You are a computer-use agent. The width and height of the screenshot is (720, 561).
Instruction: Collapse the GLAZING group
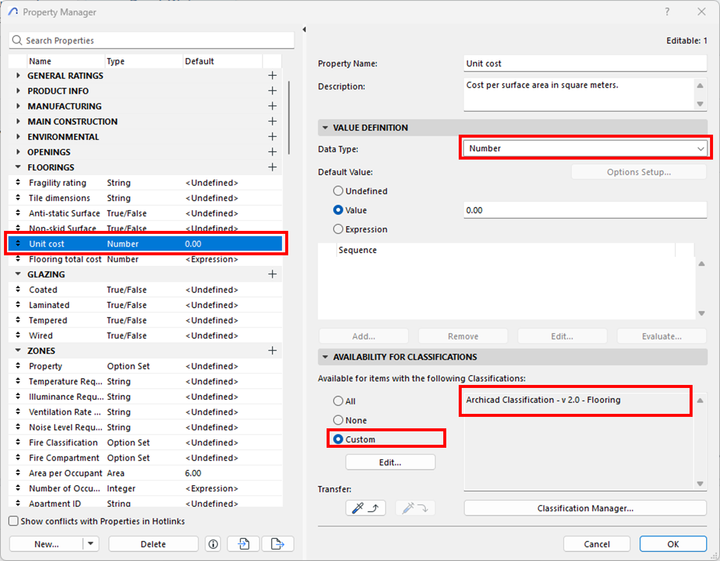click(x=18, y=274)
